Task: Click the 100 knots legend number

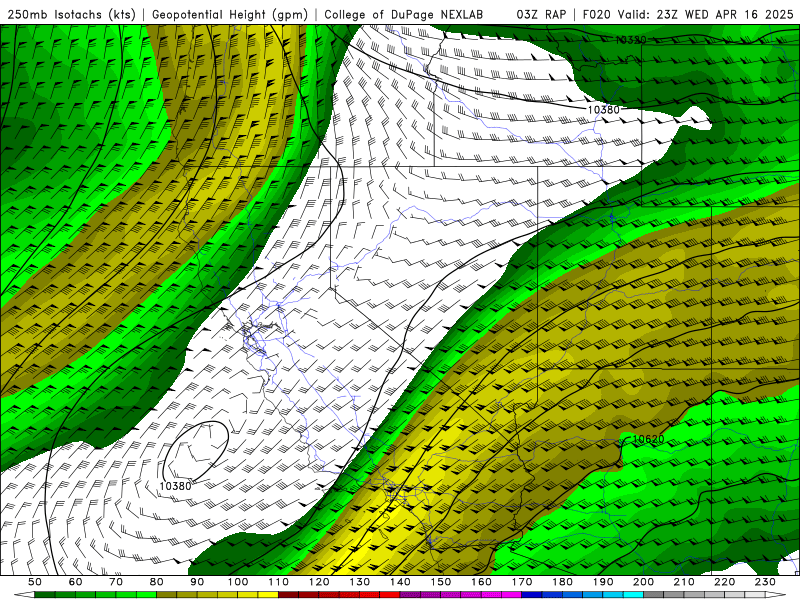Action: click(x=238, y=582)
